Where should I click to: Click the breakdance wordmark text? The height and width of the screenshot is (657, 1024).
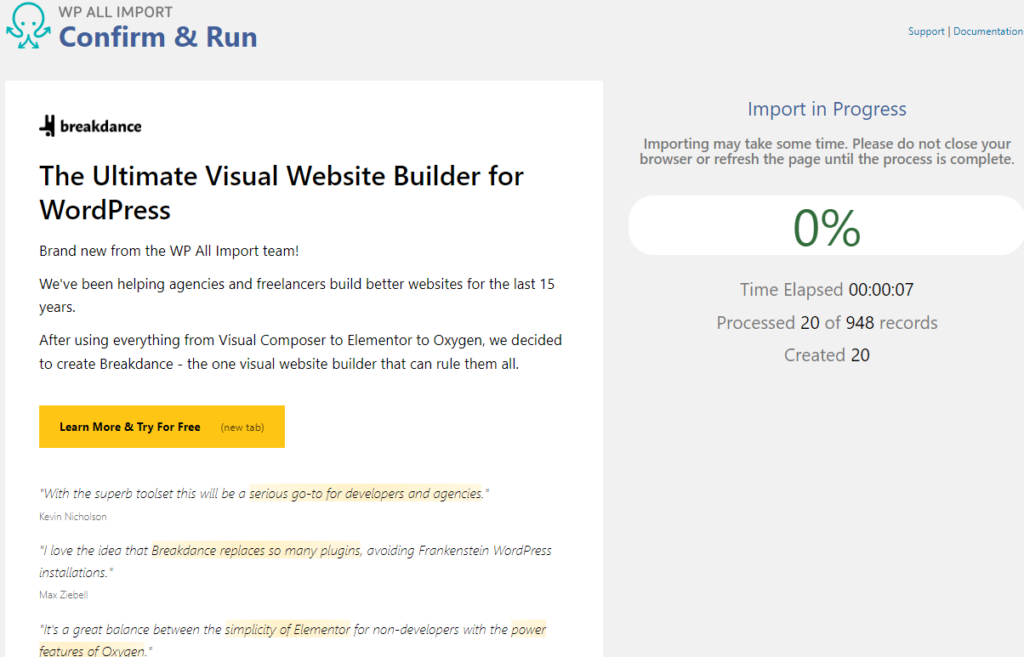pyautogui.click(x=101, y=127)
